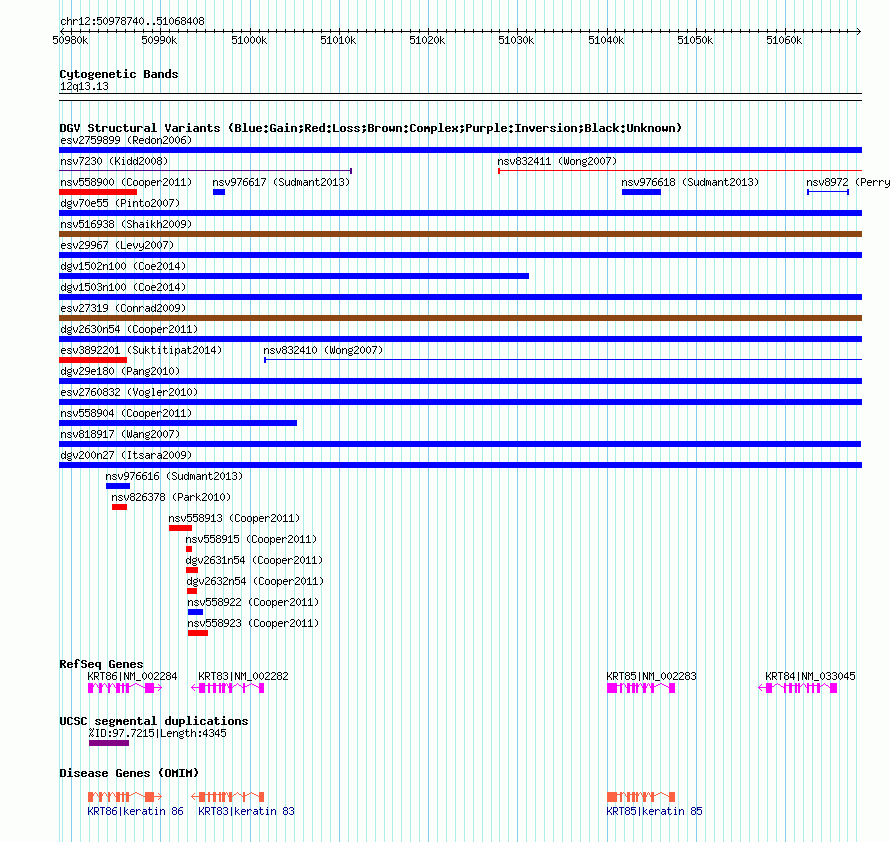The height and width of the screenshot is (842, 890).
Task: Click the 50980k ruler position label
Action: coord(70,40)
